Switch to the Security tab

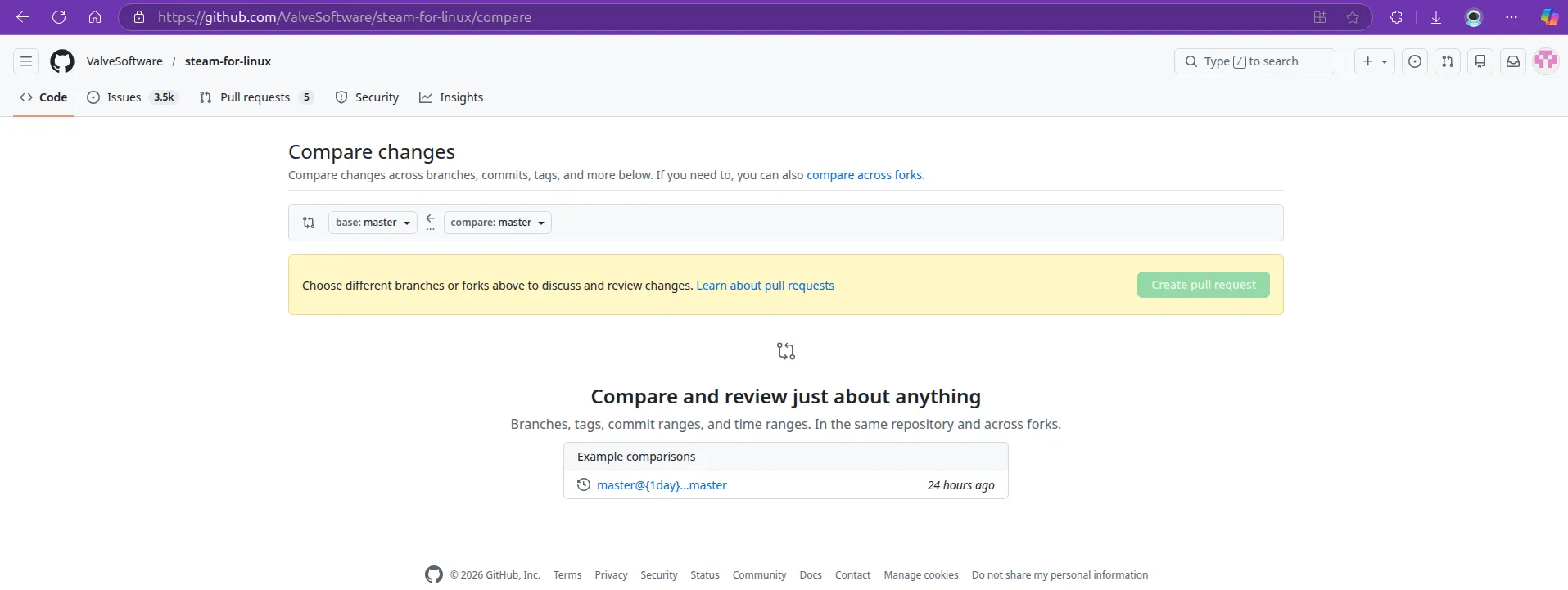pos(367,97)
